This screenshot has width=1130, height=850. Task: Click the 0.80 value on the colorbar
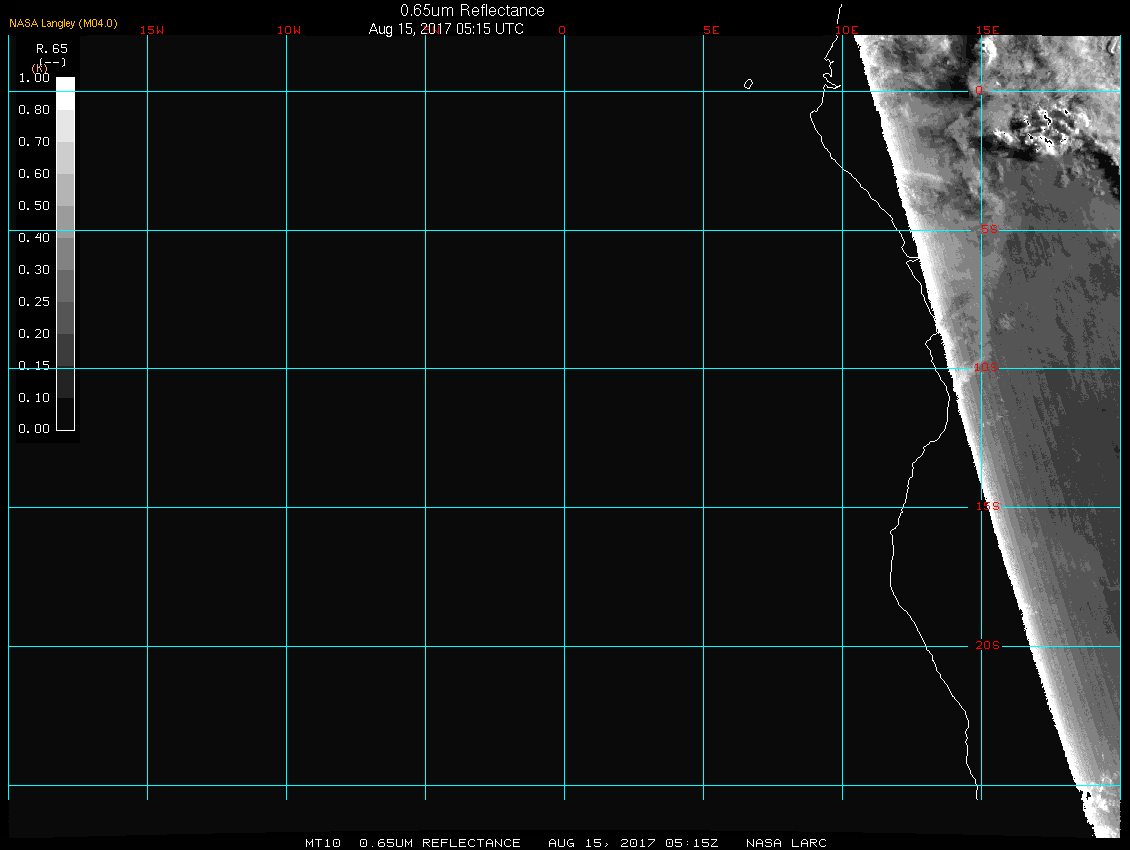click(34, 110)
